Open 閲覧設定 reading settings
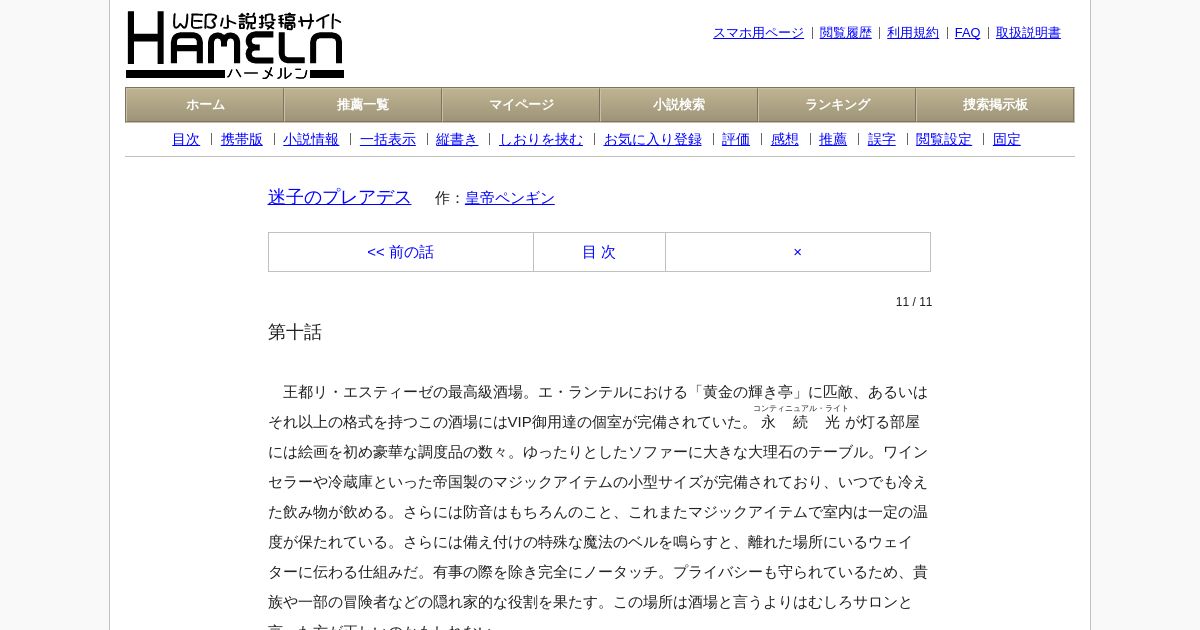This screenshot has width=1200, height=630. (944, 140)
